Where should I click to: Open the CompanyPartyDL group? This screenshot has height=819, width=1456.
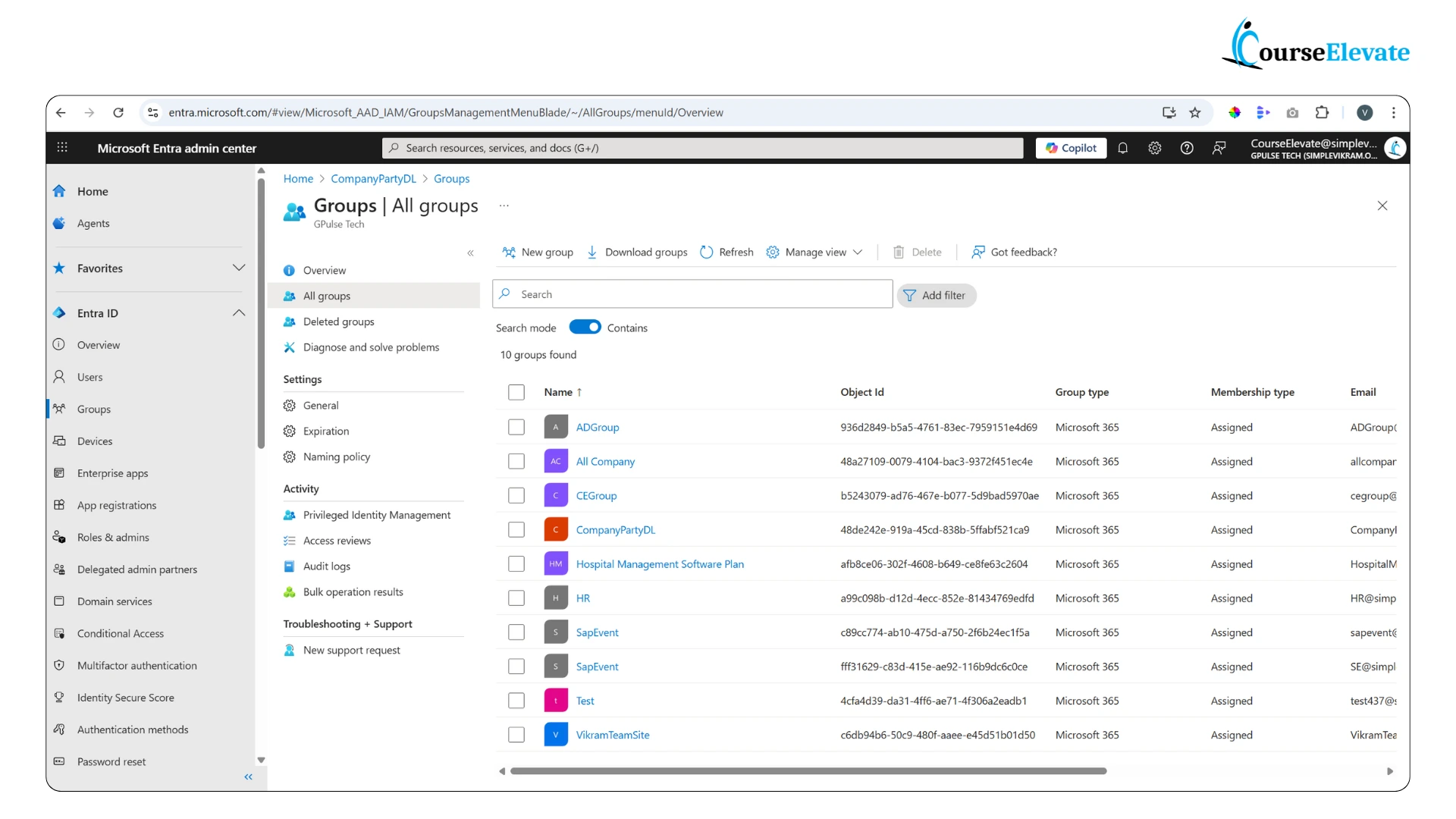coord(615,529)
